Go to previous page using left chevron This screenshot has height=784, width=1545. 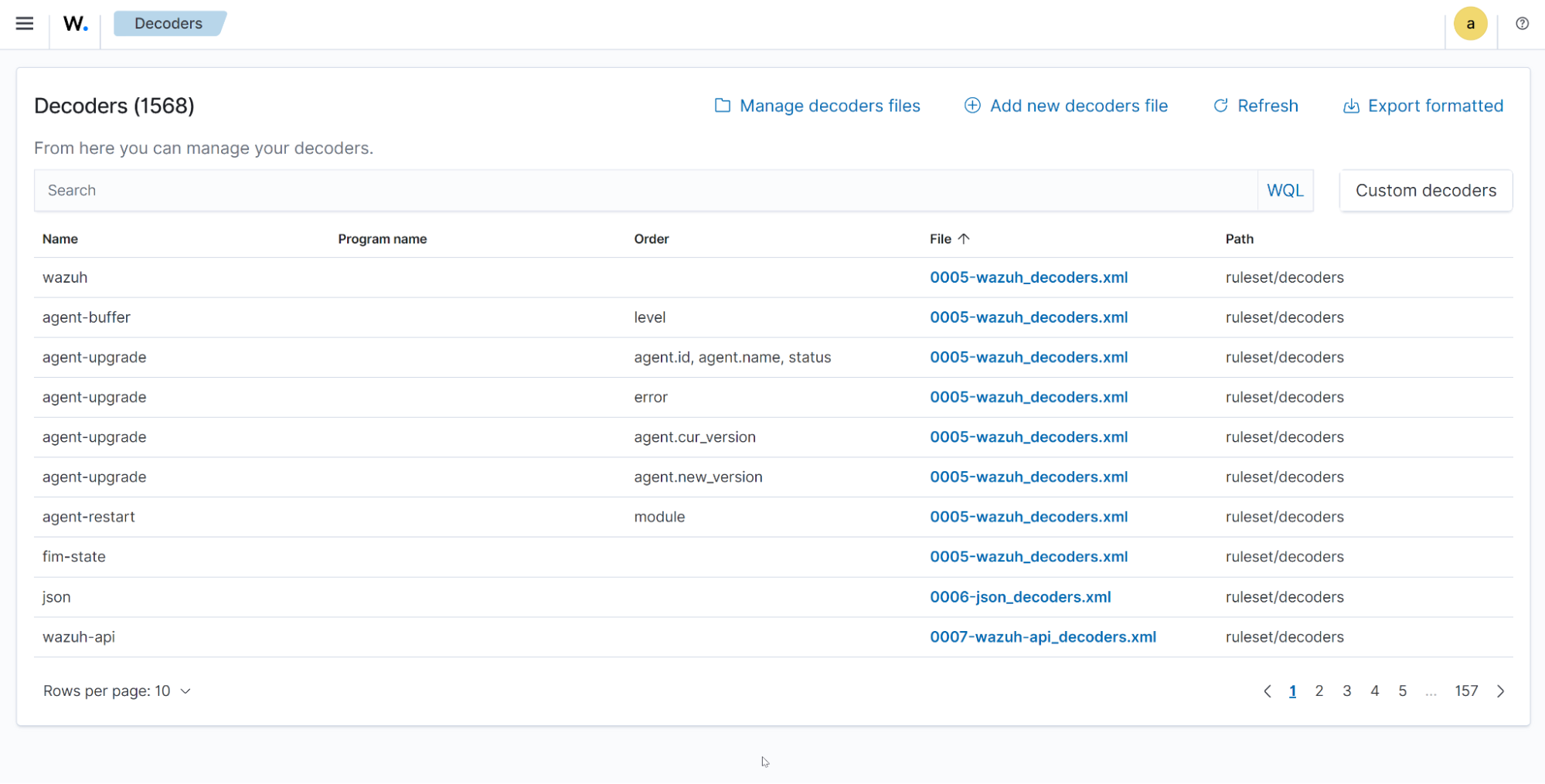1266,691
